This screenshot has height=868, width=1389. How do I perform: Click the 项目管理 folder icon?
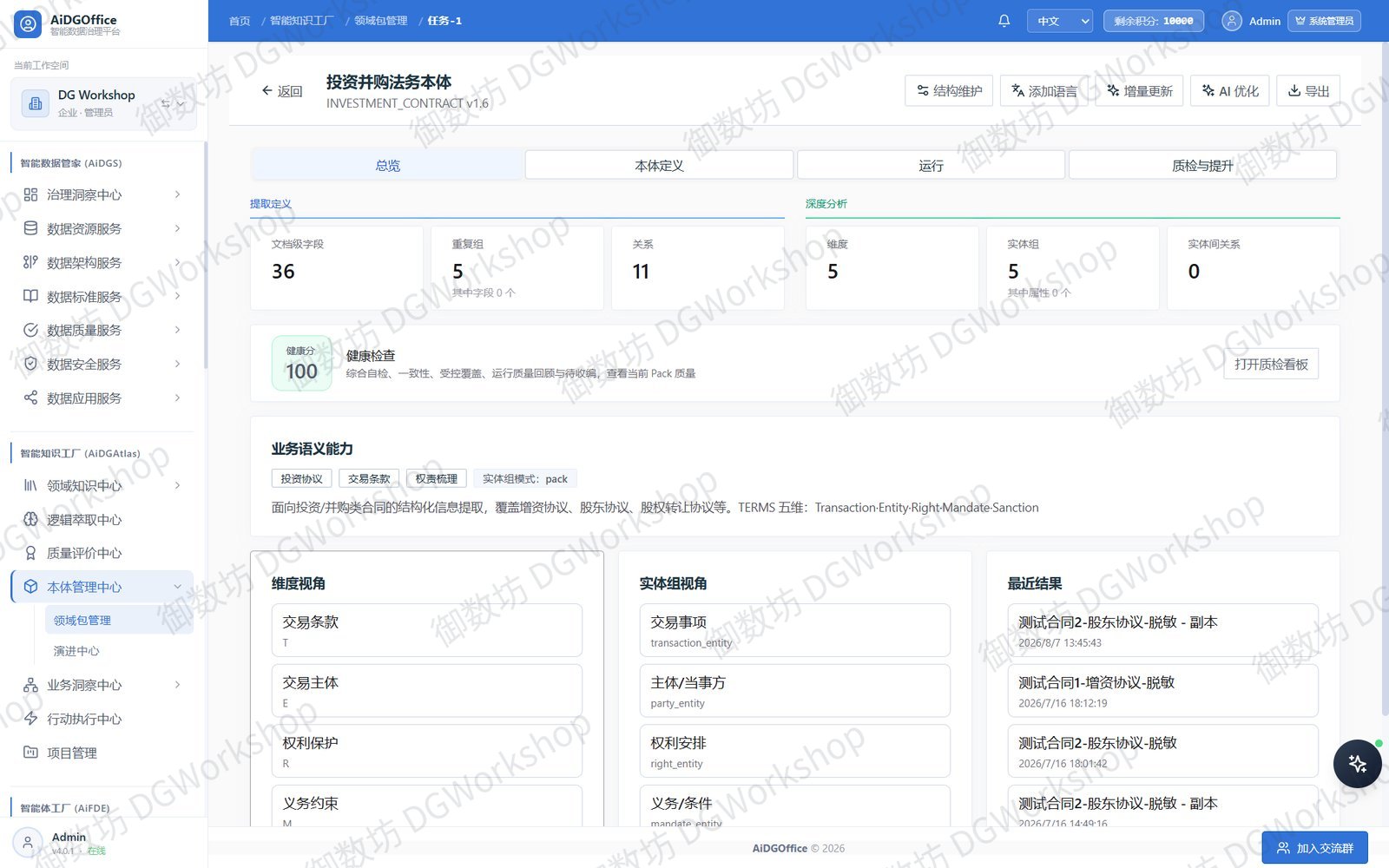pos(30,753)
